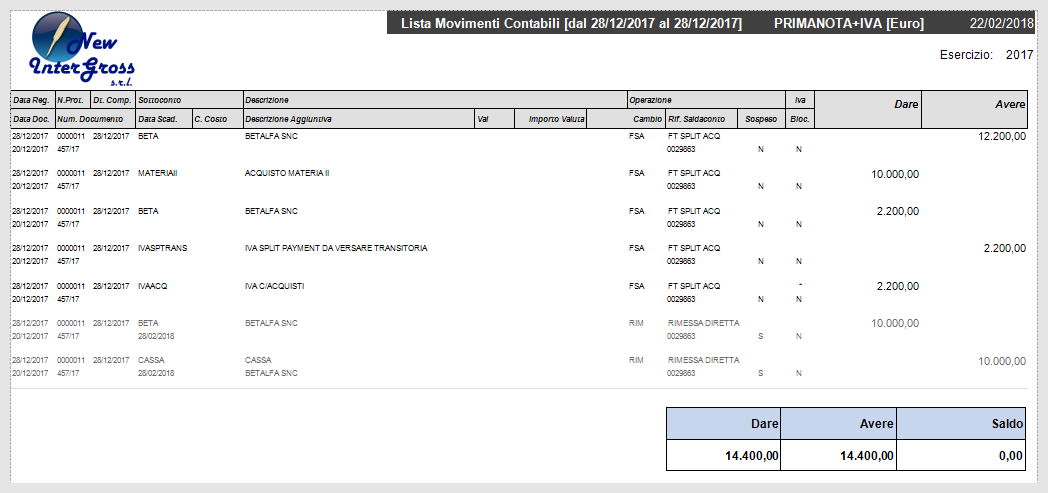
Task: Click the 'ACQUISTO MATERIA II' description
Action: tap(287, 173)
